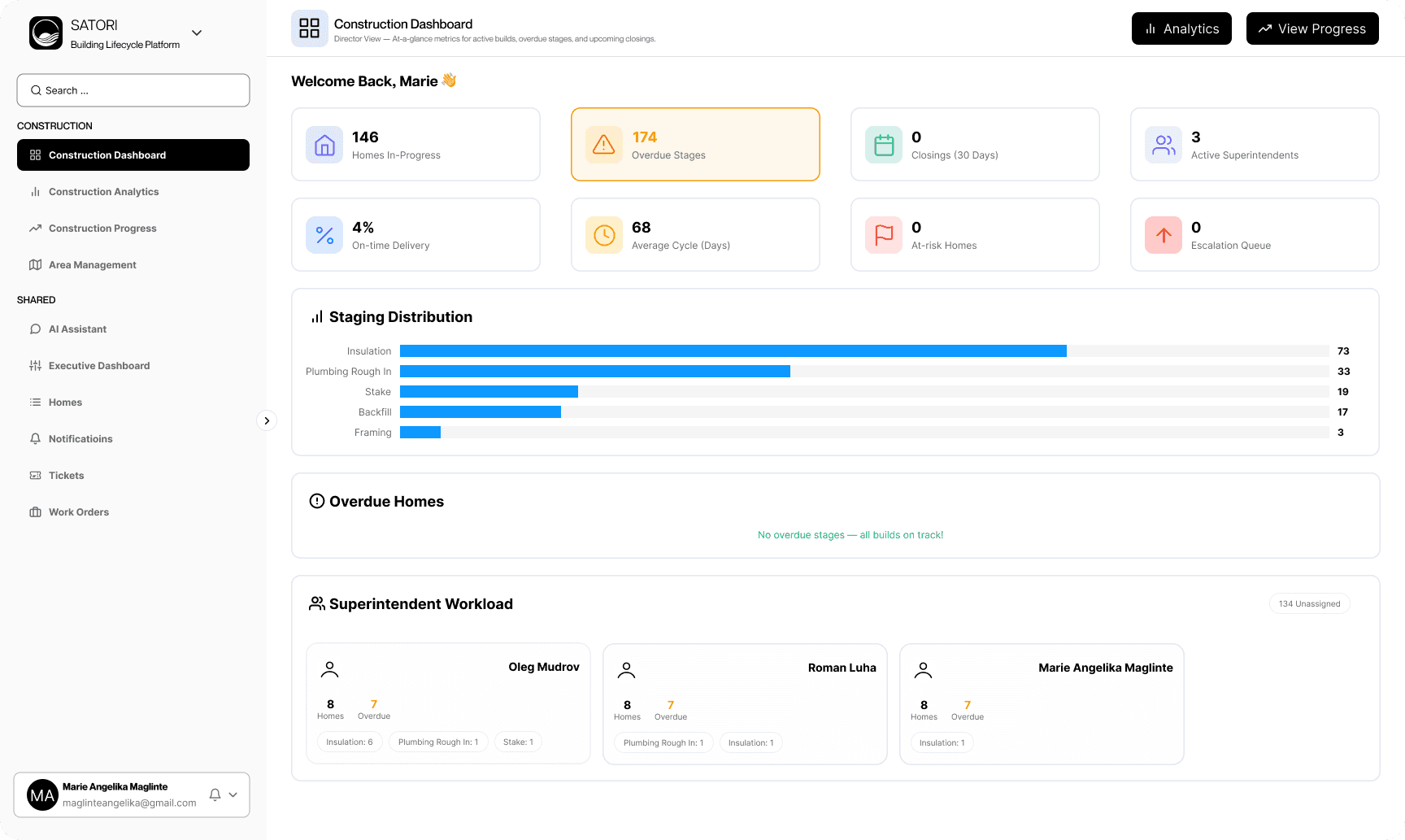Go to Construction Progress page
This screenshot has height=840, width=1405.
coord(133,228)
